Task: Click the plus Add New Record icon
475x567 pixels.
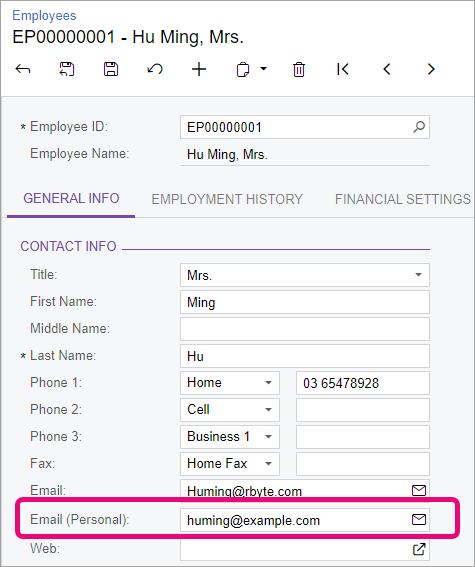Action: 199,69
